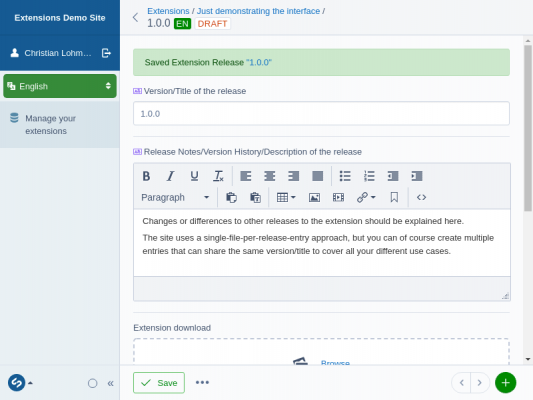The image size is (533, 400).
Task: Insert numbered list
Action: click(x=369, y=176)
